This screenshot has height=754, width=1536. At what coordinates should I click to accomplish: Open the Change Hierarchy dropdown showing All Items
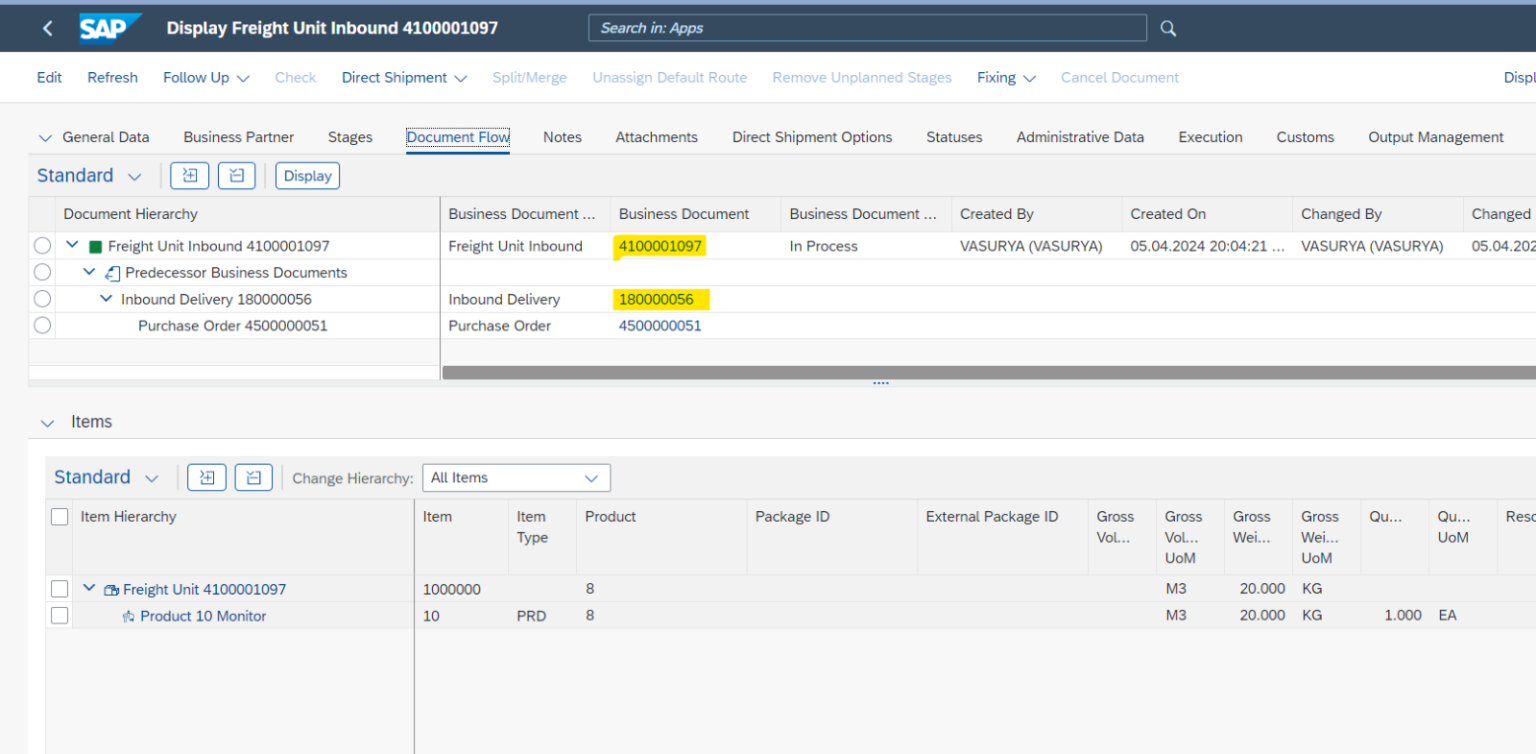(x=516, y=477)
